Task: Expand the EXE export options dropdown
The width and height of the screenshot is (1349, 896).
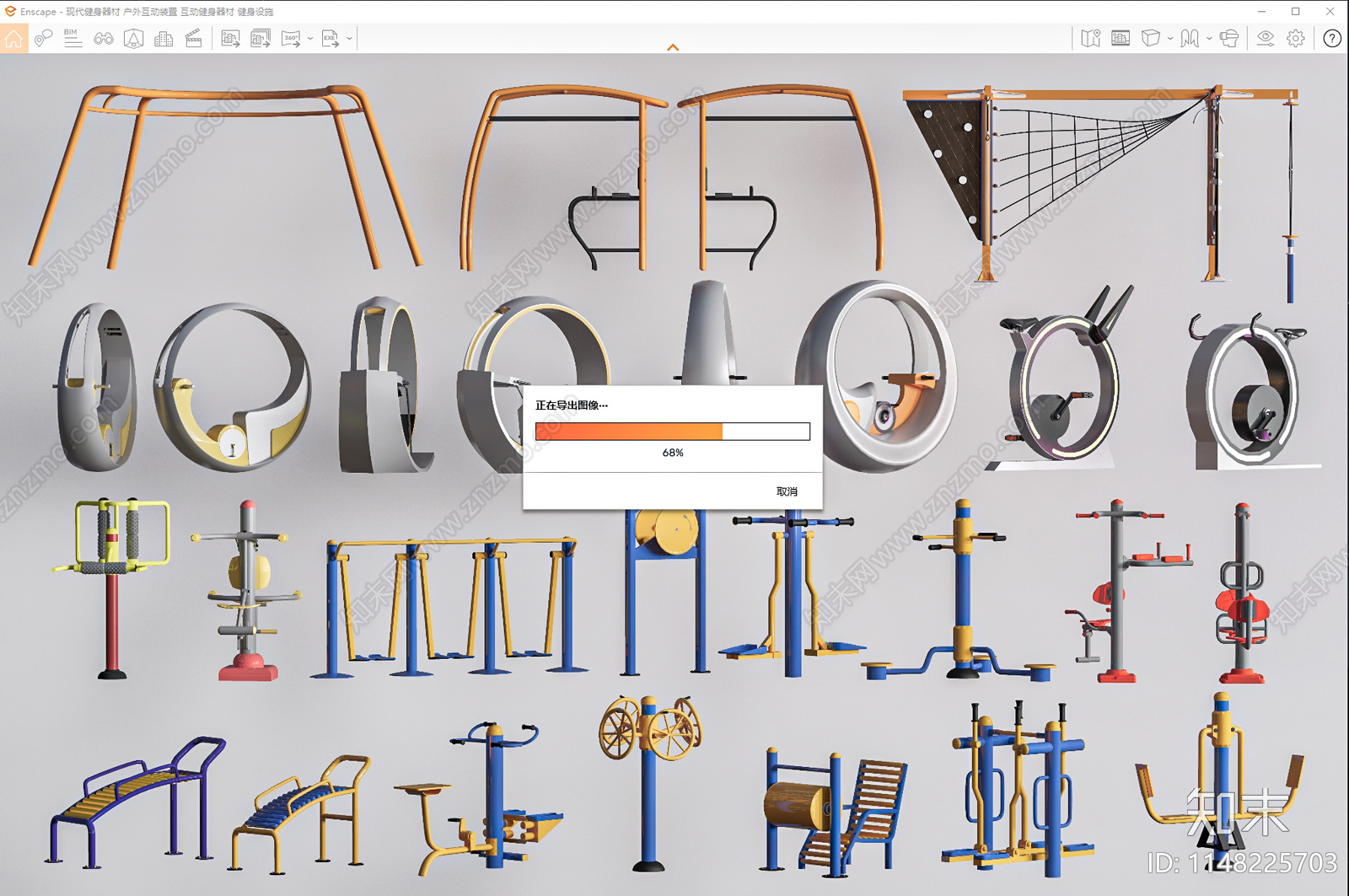Action: pos(349,39)
